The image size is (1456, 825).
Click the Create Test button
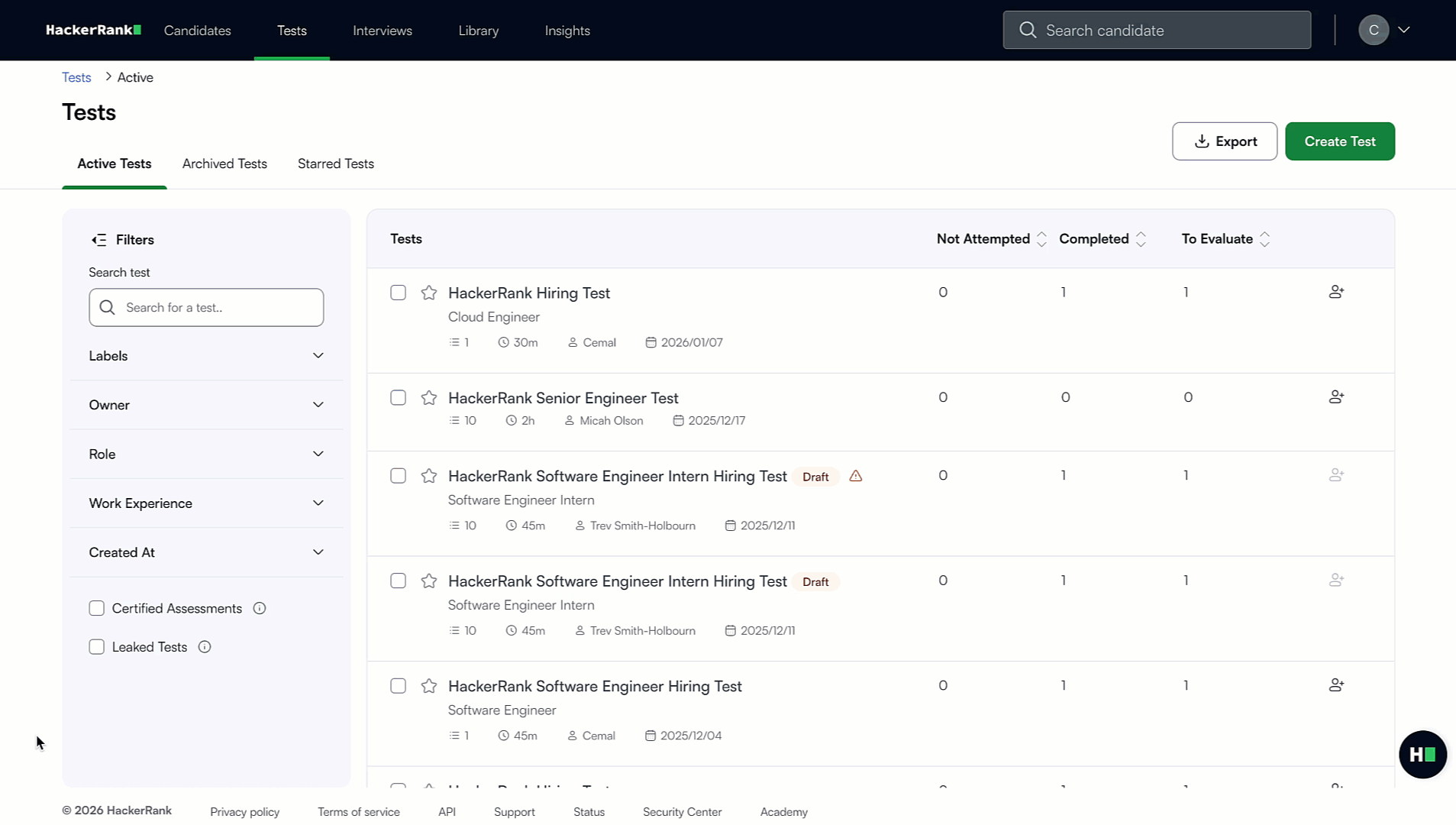click(1339, 141)
